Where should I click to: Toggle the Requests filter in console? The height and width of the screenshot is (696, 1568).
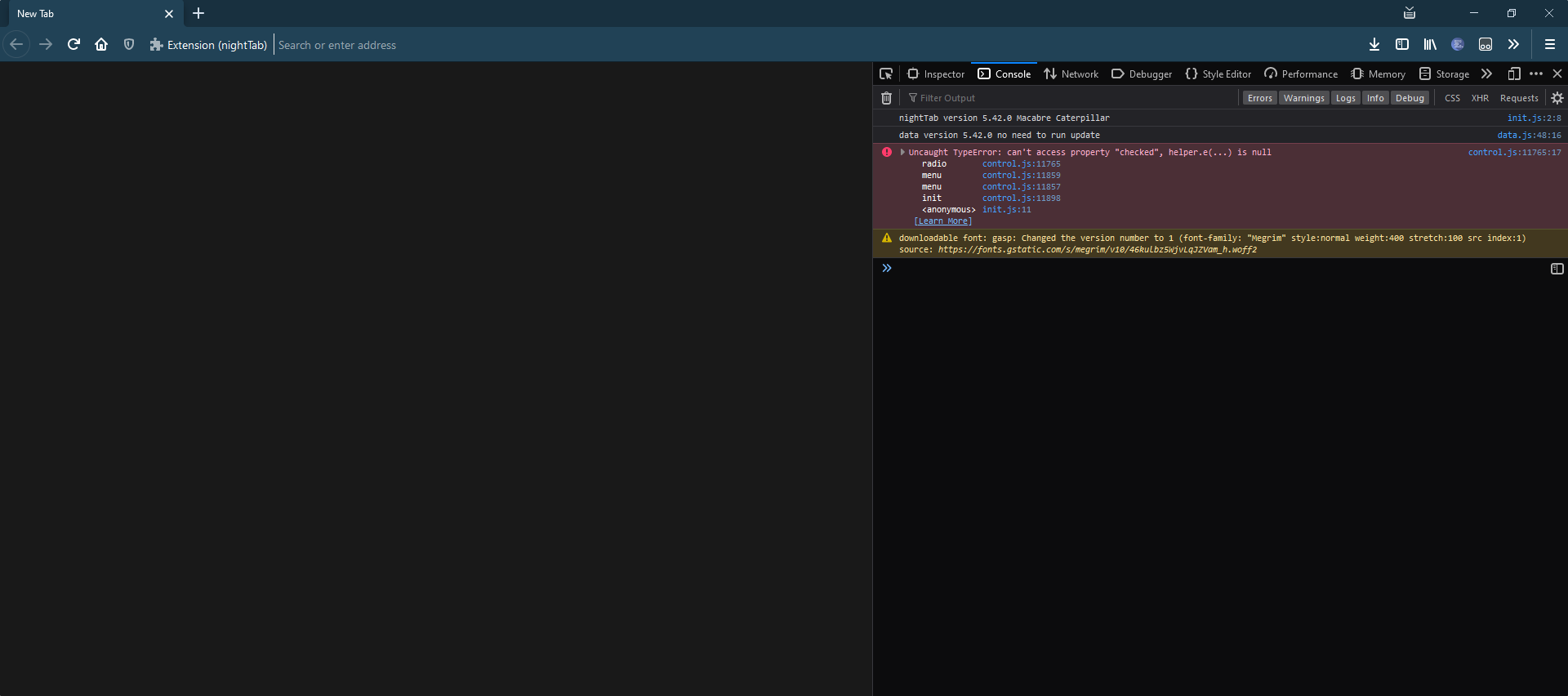tap(1519, 98)
